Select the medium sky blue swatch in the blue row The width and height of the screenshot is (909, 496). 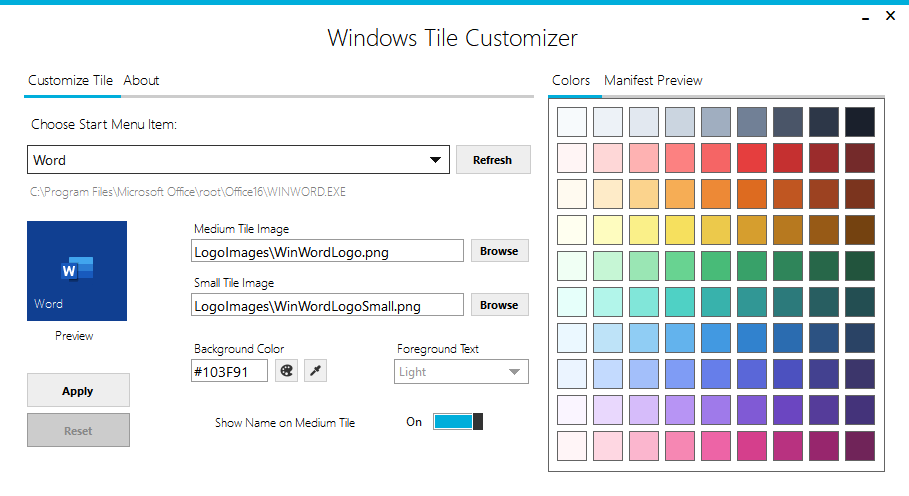coord(680,337)
